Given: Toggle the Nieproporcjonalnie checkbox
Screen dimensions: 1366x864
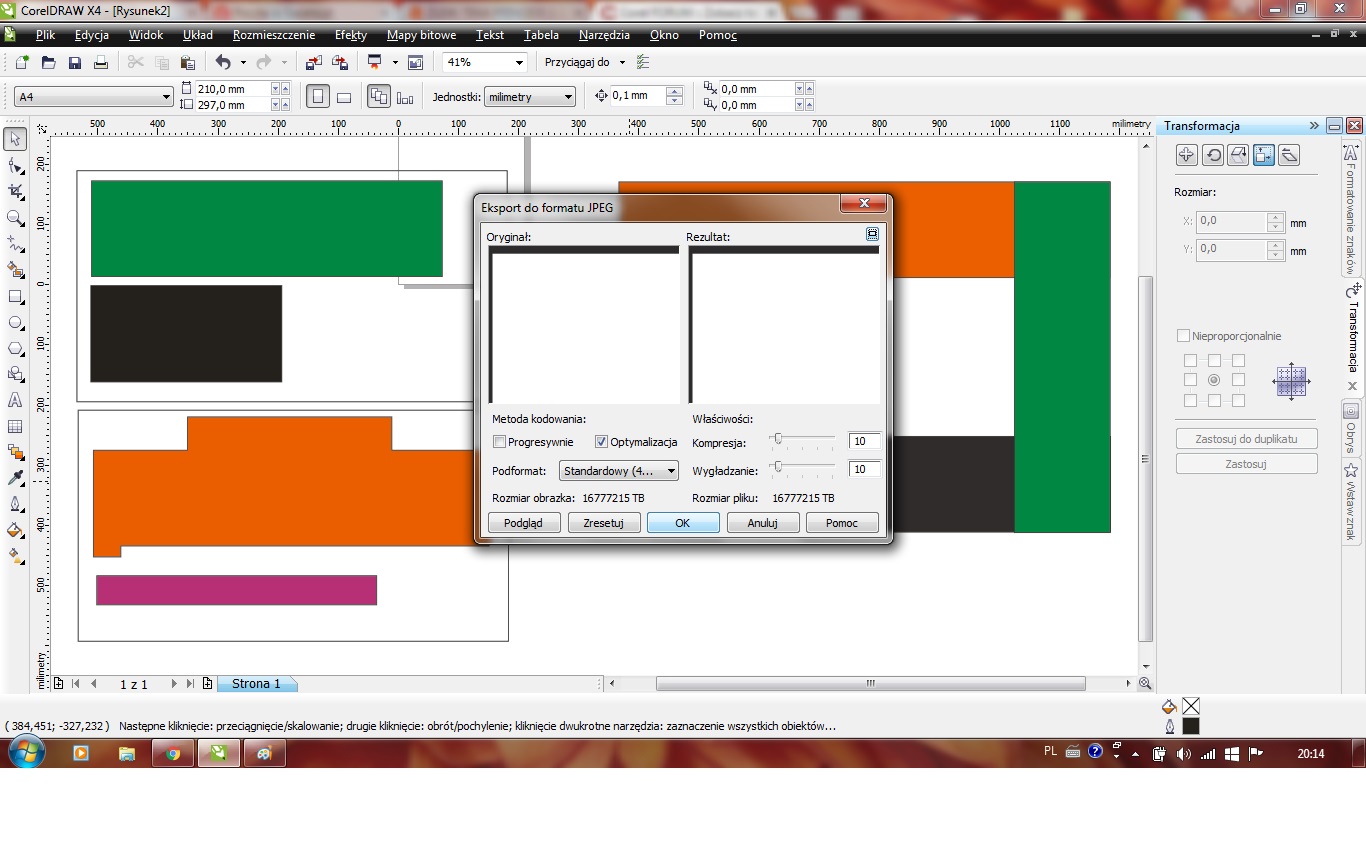Looking at the screenshot, I should click(1184, 336).
